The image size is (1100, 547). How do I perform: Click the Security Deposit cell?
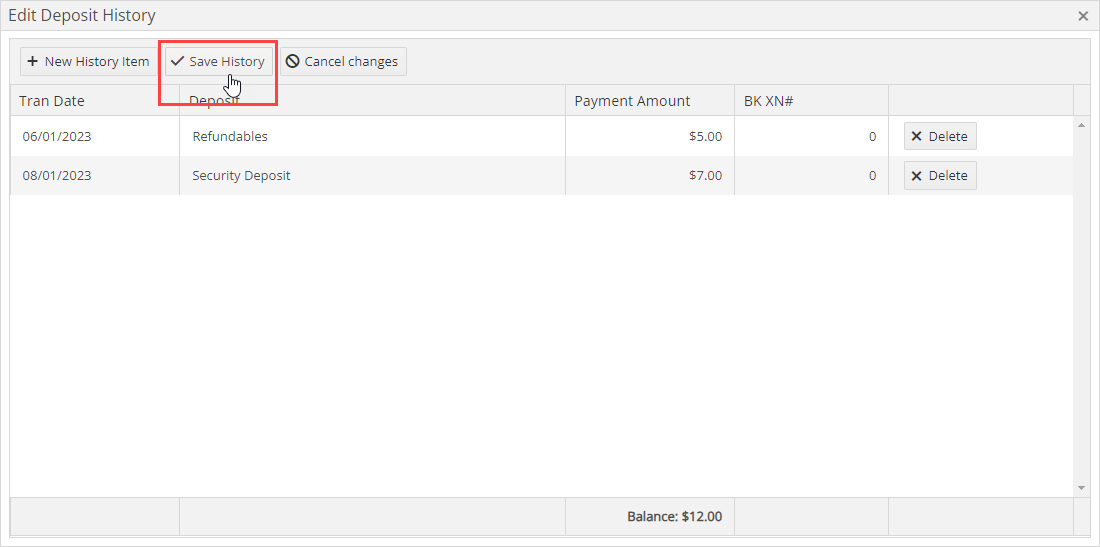(241, 175)
